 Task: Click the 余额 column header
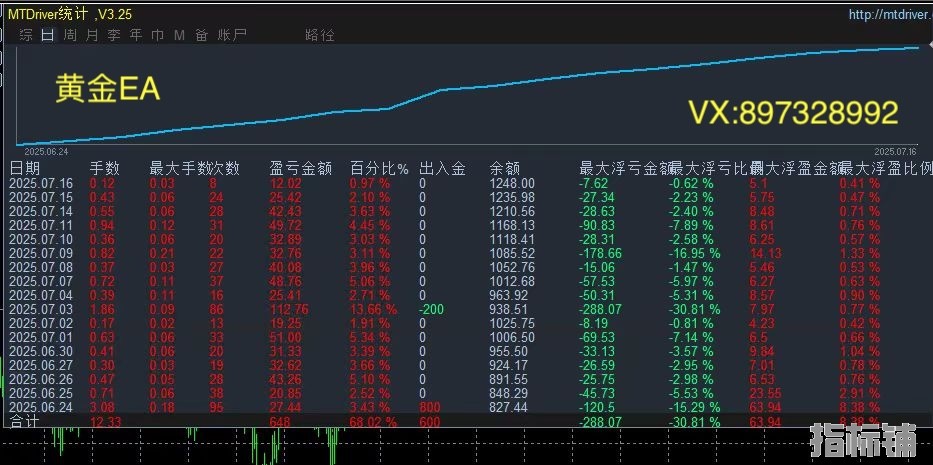(505, 168)
